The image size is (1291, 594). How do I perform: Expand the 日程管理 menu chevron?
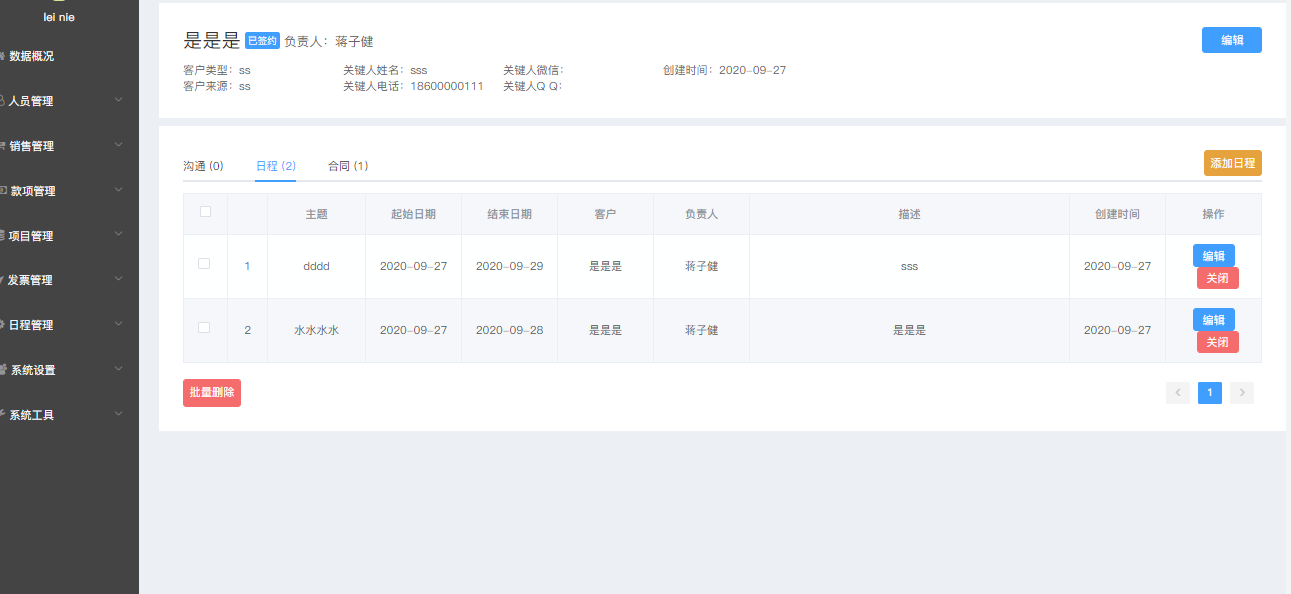(119, 324)
